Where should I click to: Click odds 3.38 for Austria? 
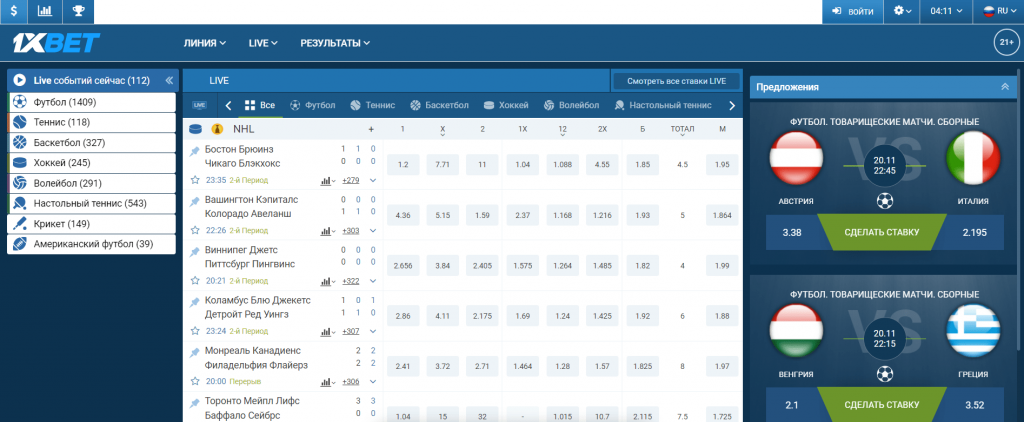790,232
